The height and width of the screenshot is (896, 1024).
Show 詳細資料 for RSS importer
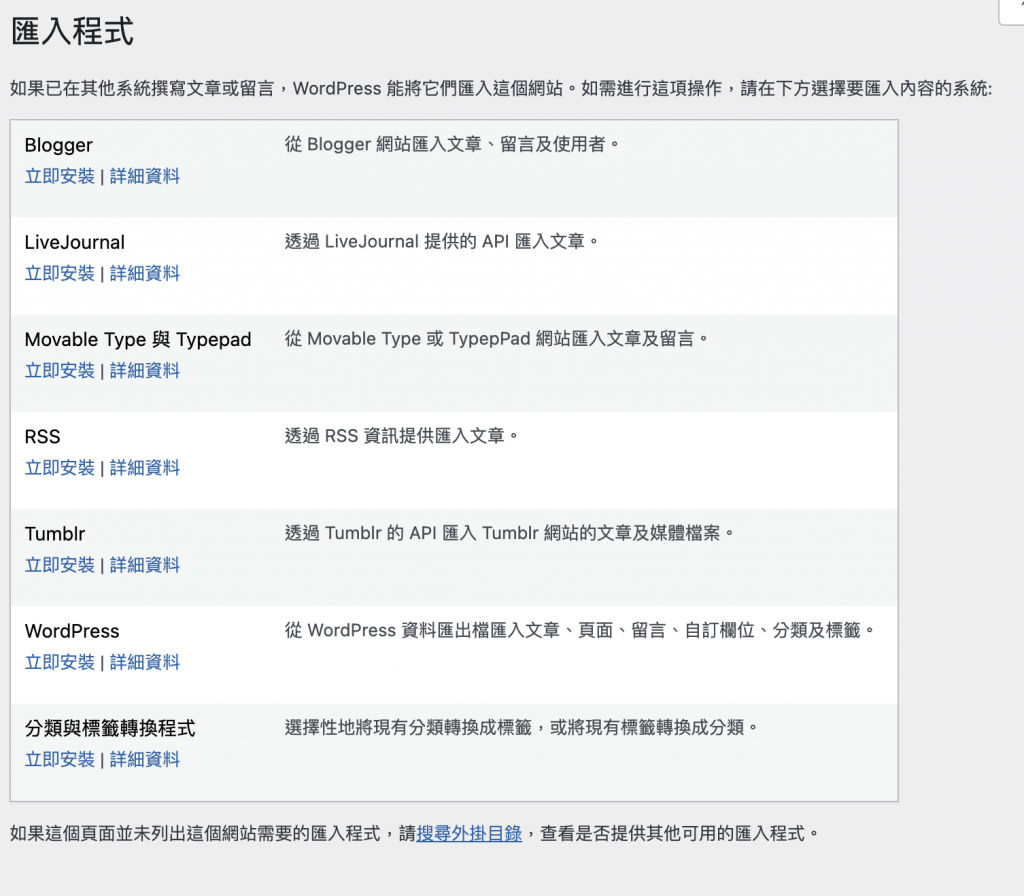144,468
